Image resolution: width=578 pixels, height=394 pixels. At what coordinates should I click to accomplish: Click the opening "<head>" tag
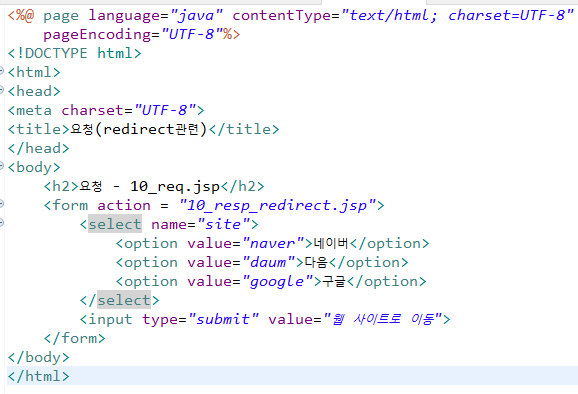tap(34, 91)
